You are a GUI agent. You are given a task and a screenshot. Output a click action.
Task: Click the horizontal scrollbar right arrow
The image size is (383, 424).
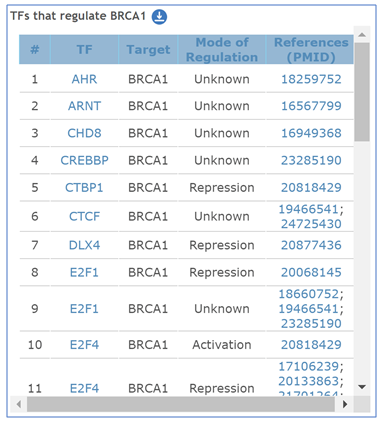tap(345, 404)
